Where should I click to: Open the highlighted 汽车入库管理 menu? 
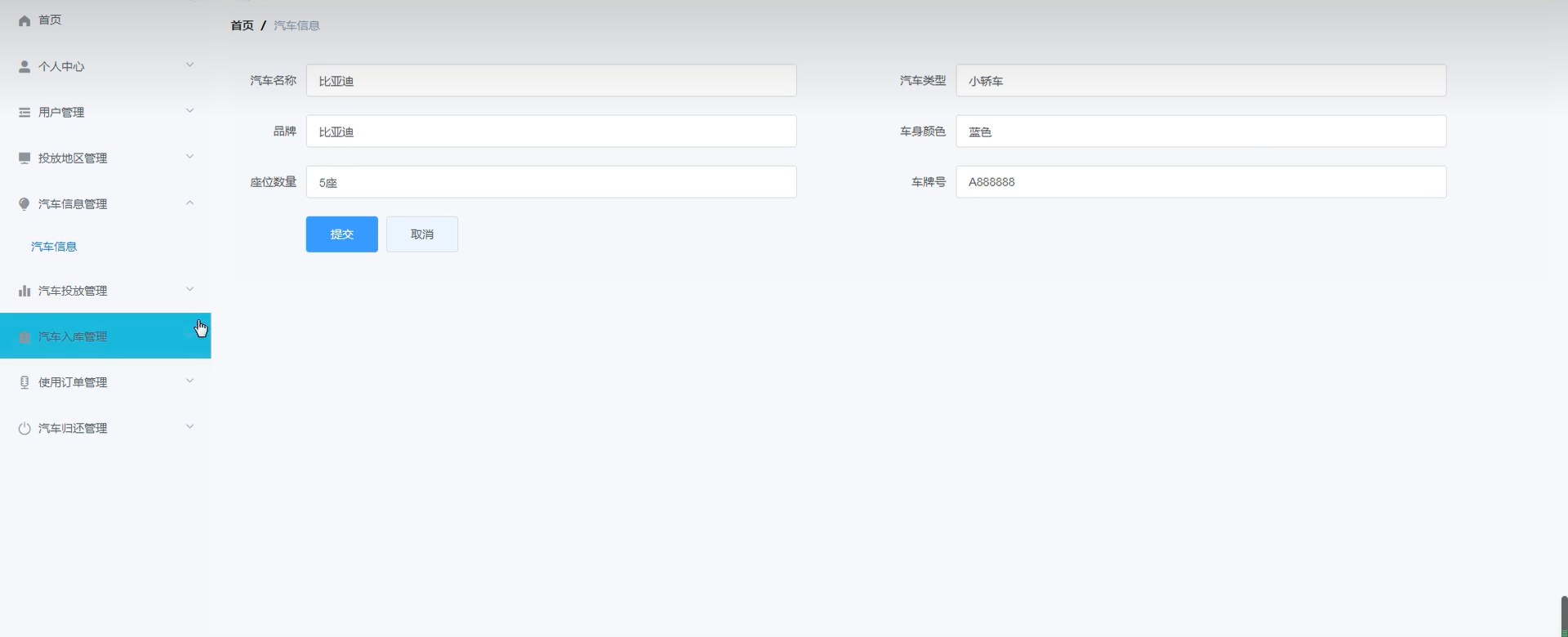[x=105, y=336]
